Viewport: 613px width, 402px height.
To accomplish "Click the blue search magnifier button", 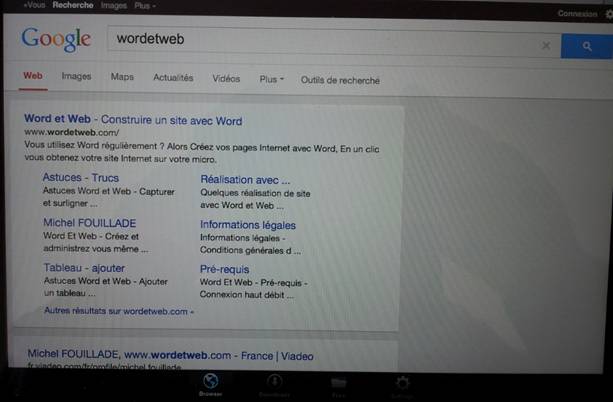I will (587, 46).
